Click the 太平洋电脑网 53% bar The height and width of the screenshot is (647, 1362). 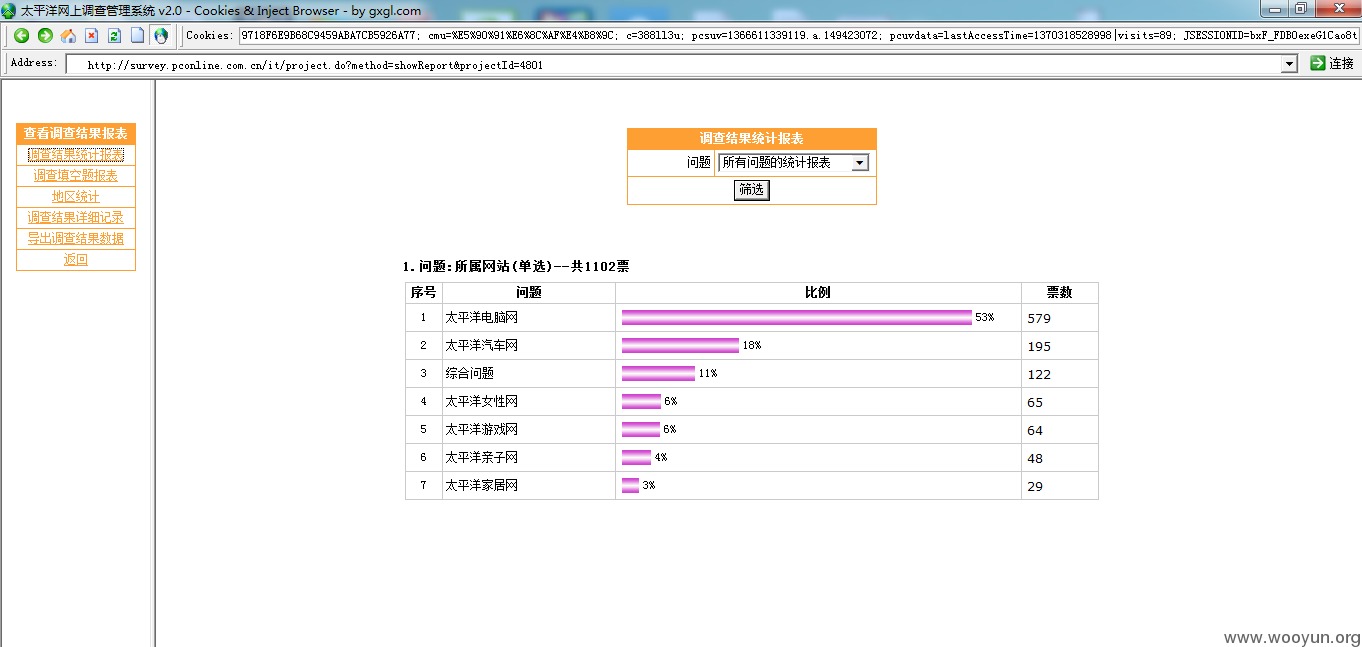(796, 317)
